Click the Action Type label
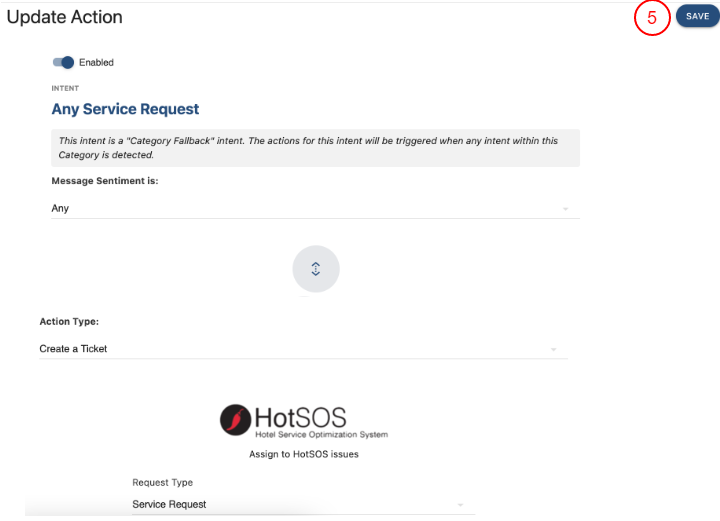This screenshot has height=521, width=720. pos(69,322)
